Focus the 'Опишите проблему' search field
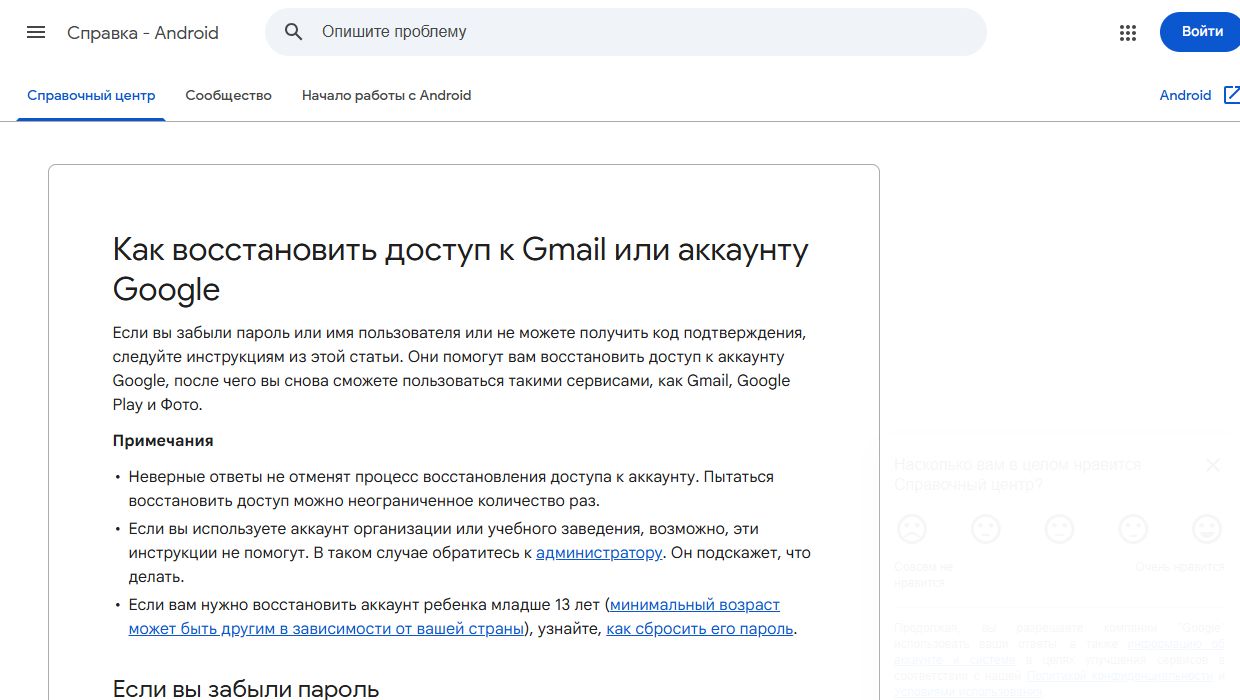Viewport: 1240px width, 700px height. [626, 32]
